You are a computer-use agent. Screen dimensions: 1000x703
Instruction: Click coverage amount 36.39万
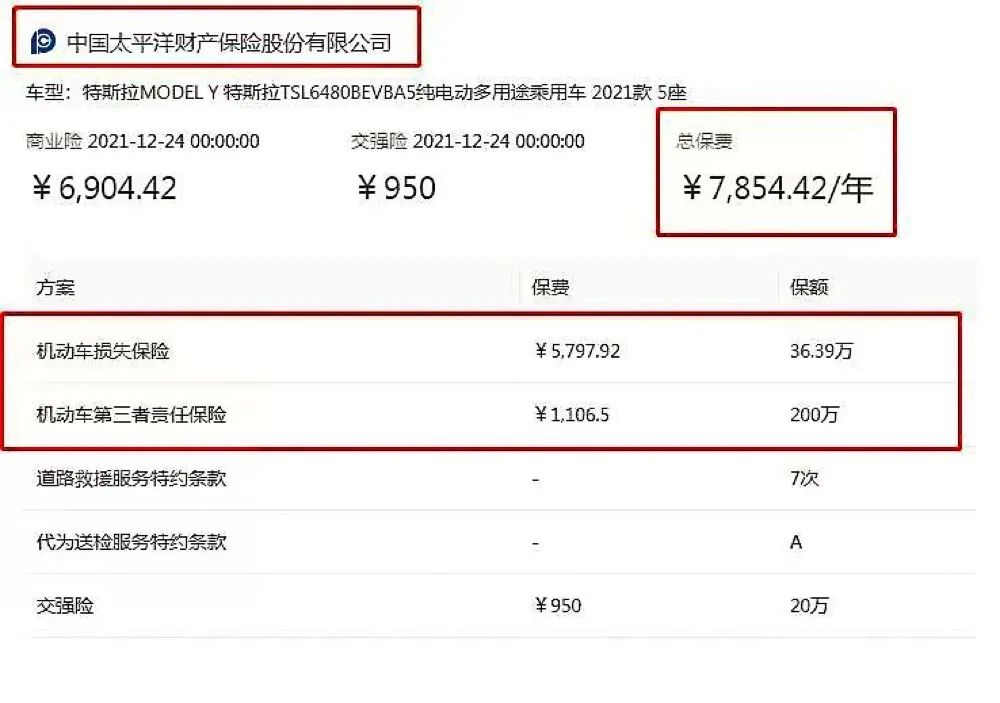tap(821, 351)
